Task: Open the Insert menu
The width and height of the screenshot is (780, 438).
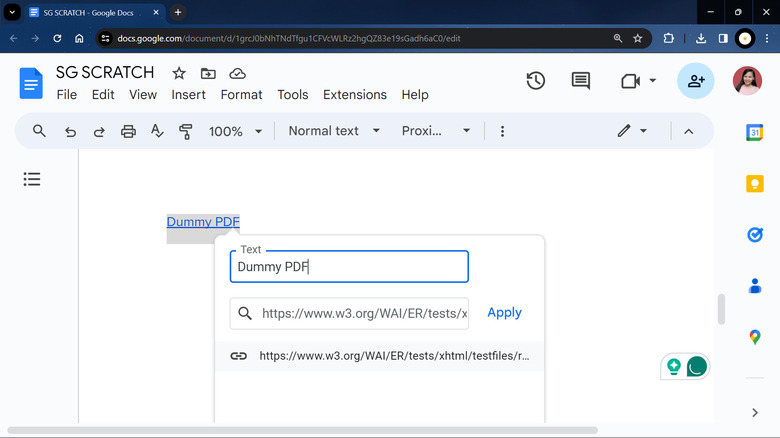Action: click(189, 95)
